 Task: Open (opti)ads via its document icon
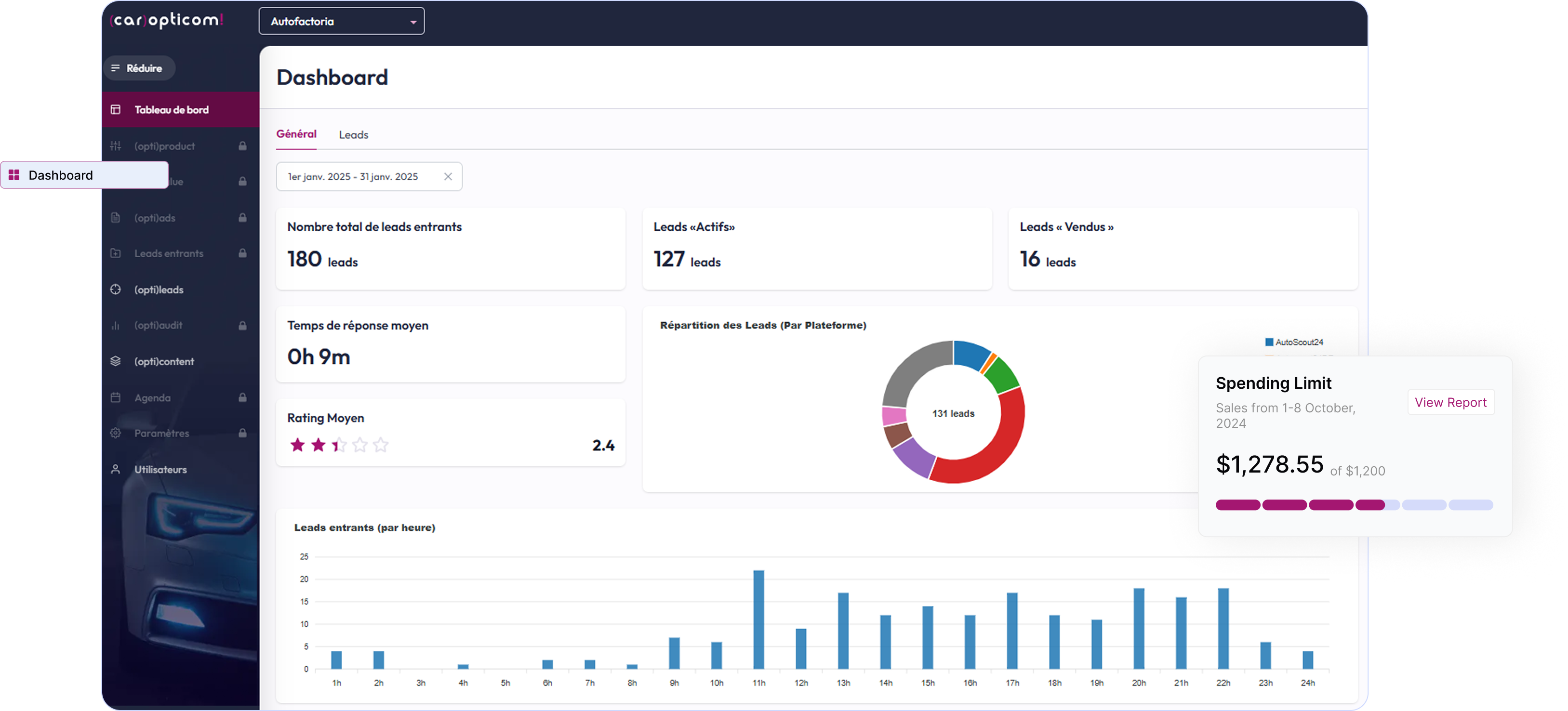116,217
